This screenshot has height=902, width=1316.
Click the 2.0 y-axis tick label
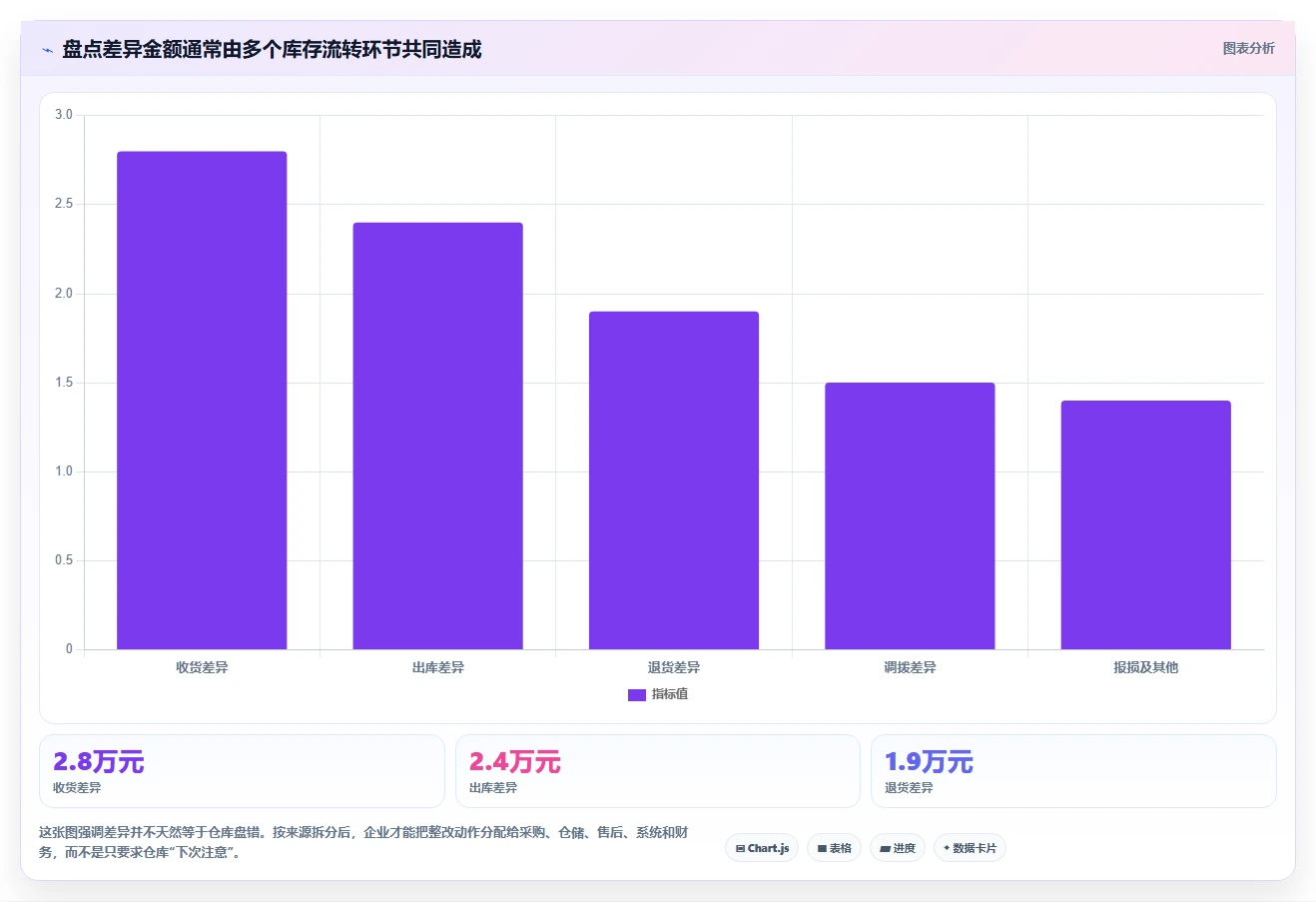click(64, 294)
